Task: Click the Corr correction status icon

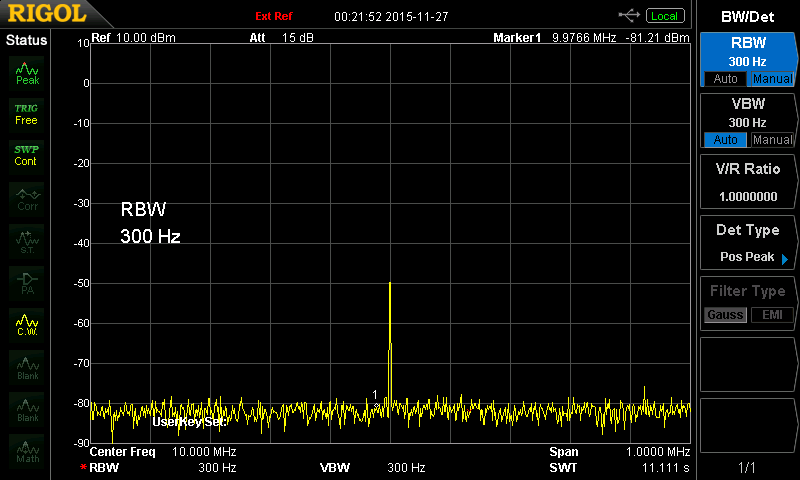Action: pos(27,199)
